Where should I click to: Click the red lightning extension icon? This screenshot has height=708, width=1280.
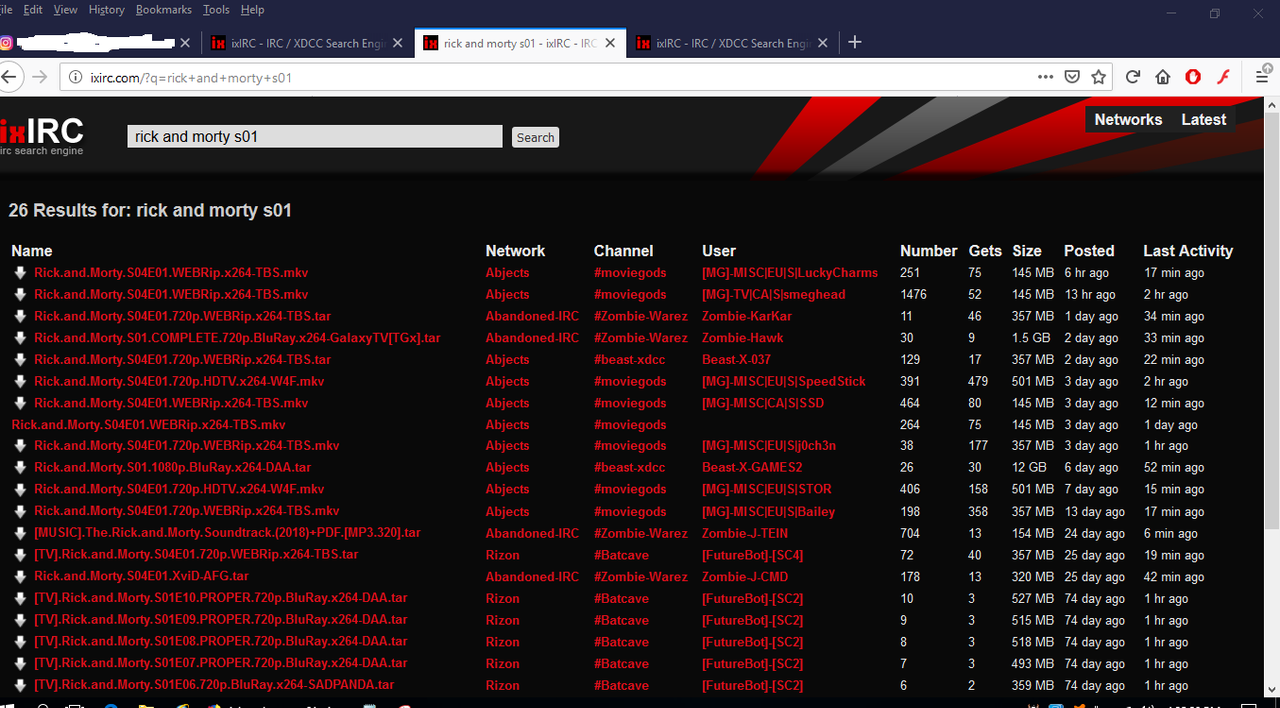click(x=1222, y=77)
